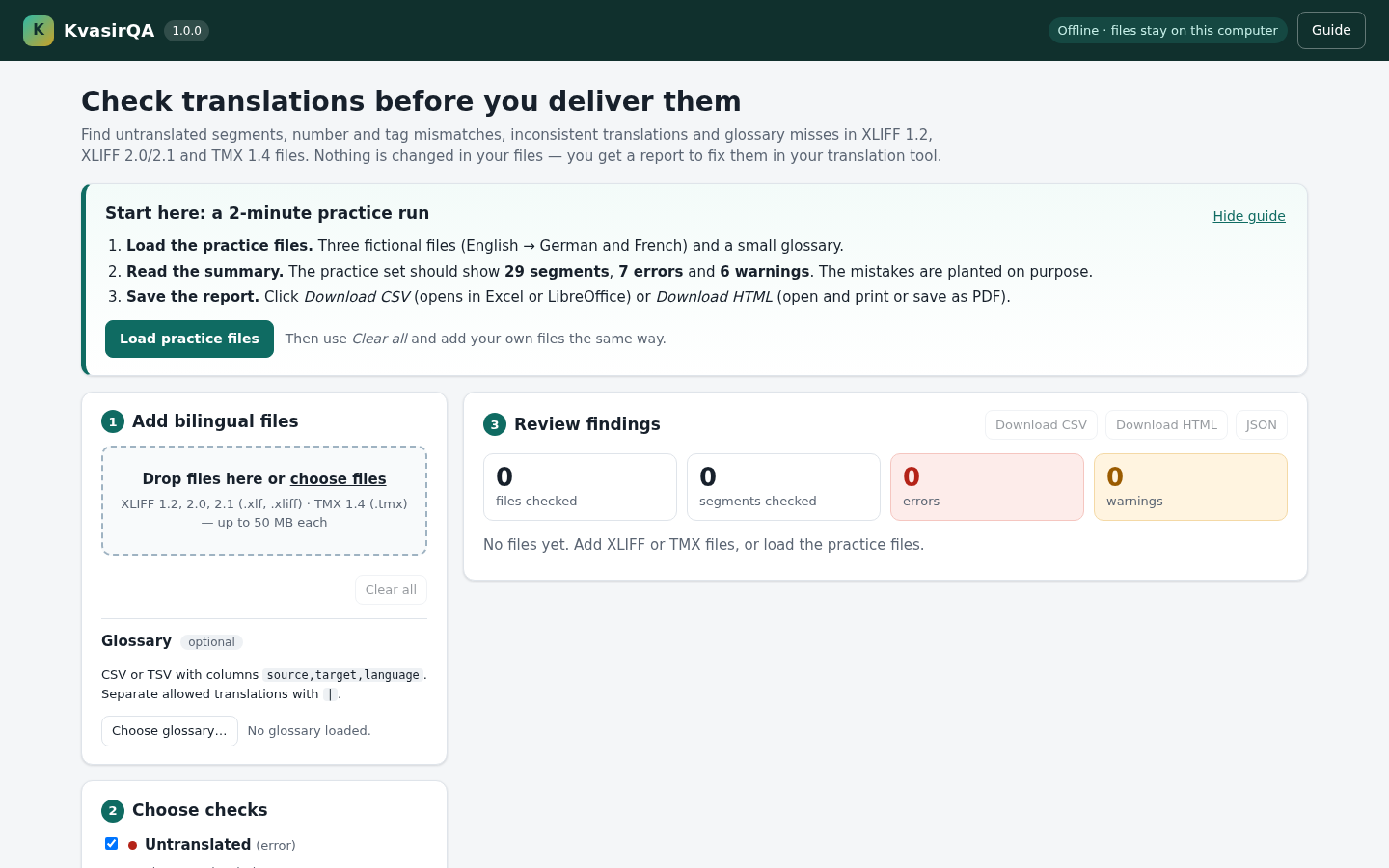Image resolution: width=1389 pixels, height=868 pixels.
Task: Click the offline status badge
Action: [1167, 31]
